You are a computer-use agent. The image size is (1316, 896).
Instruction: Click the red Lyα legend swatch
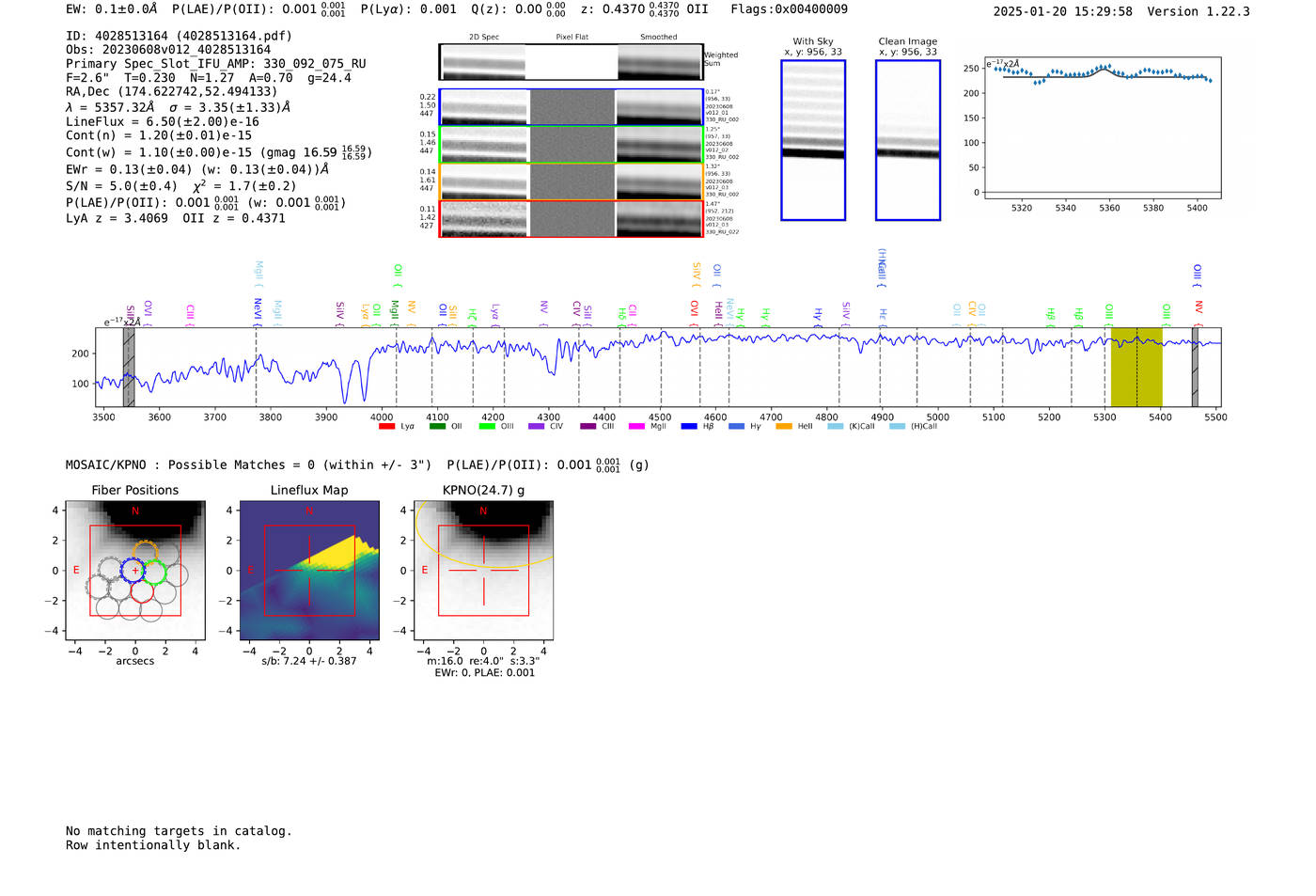tap(386, 427)
